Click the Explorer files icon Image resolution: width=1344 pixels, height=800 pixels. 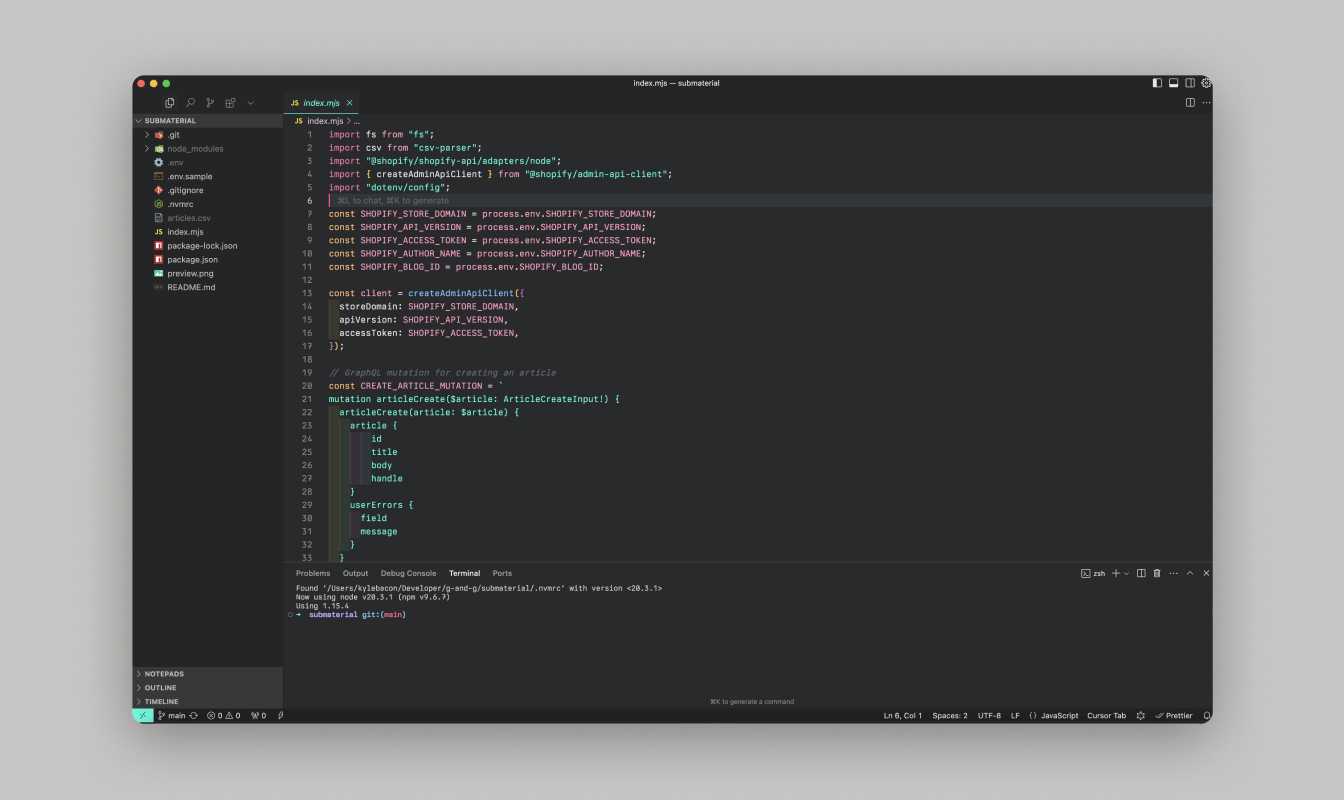coord(169,103)
